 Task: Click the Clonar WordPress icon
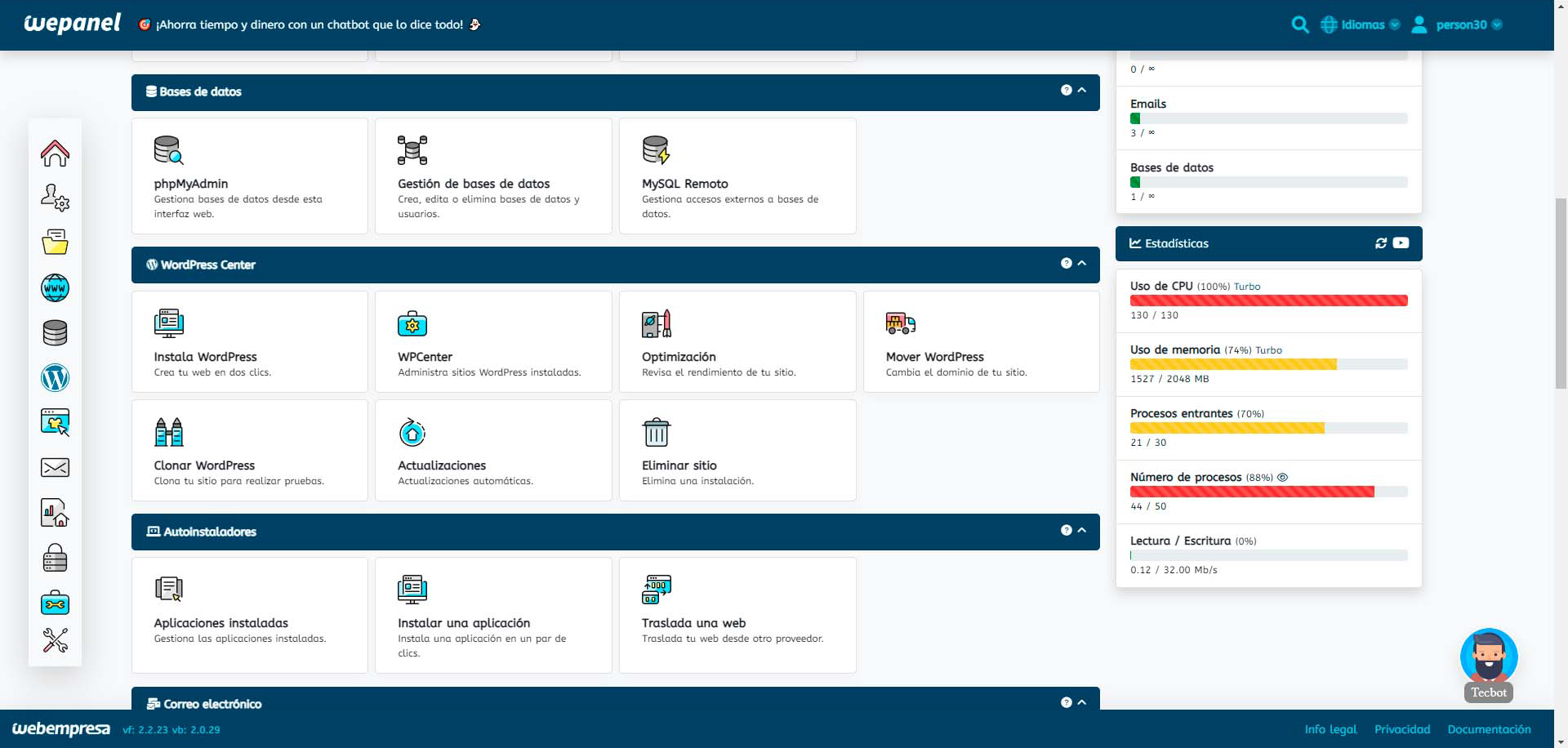pyautogui.click(x=168, y=432)
